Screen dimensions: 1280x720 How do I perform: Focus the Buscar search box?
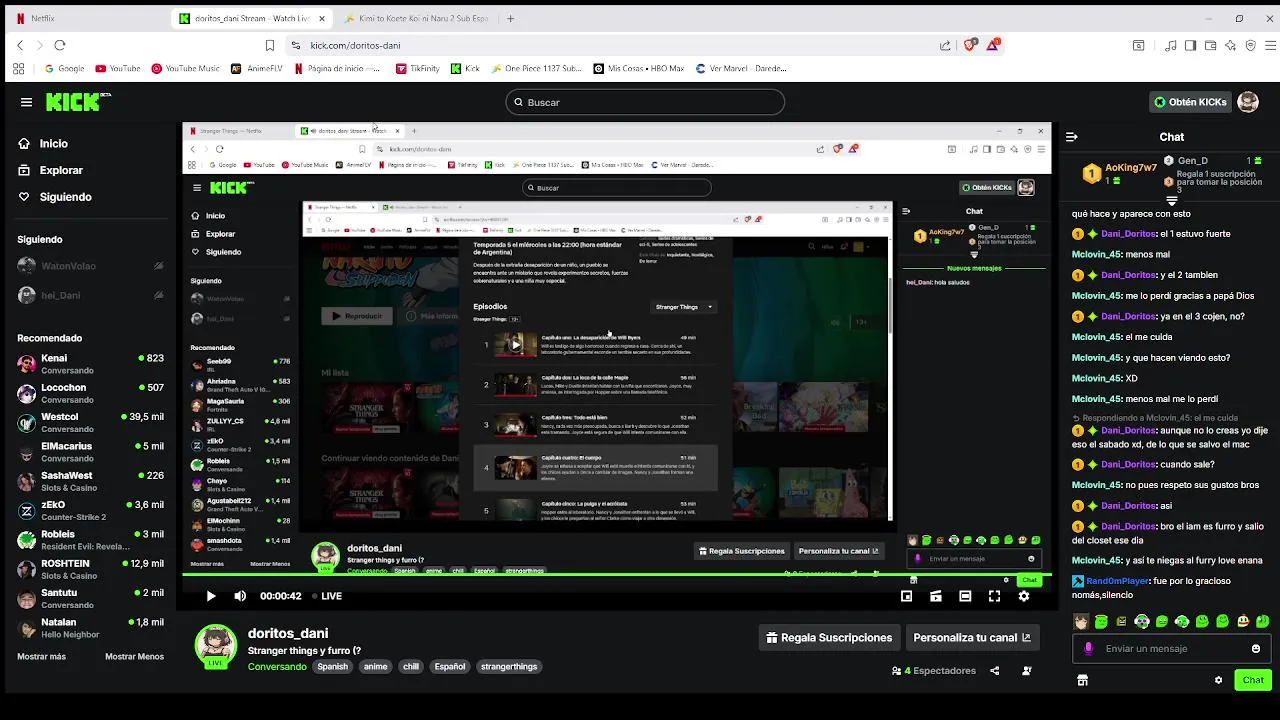[x=645, y=102]
